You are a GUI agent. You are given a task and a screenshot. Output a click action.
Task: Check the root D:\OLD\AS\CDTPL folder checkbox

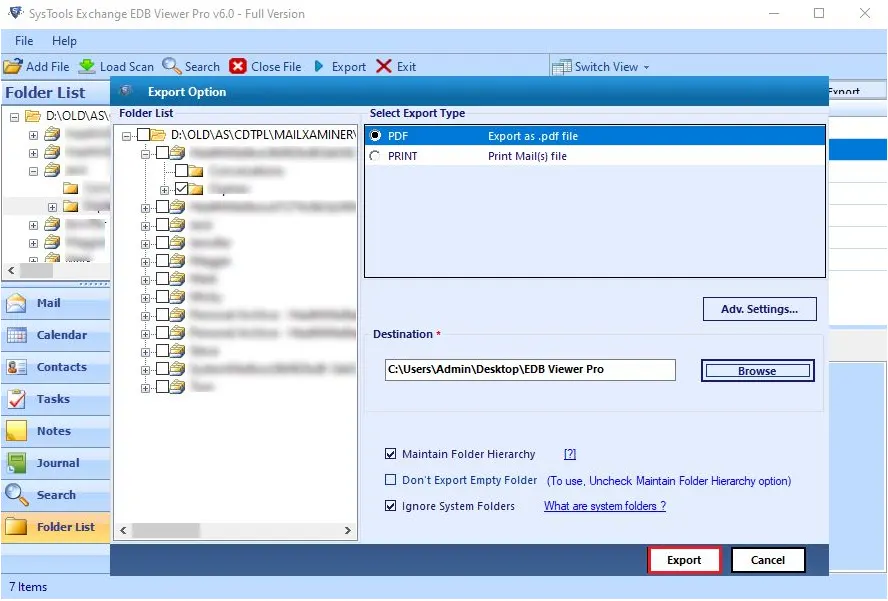click(x=144, y=135)
